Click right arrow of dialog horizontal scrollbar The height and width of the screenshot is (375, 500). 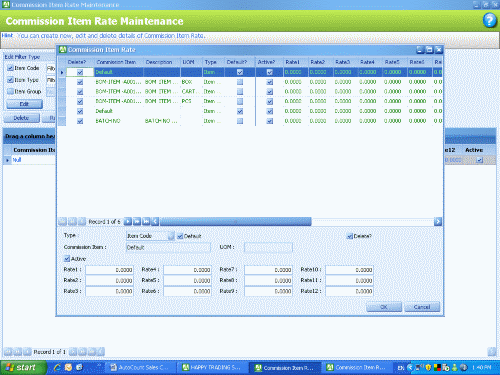(438, 221)
